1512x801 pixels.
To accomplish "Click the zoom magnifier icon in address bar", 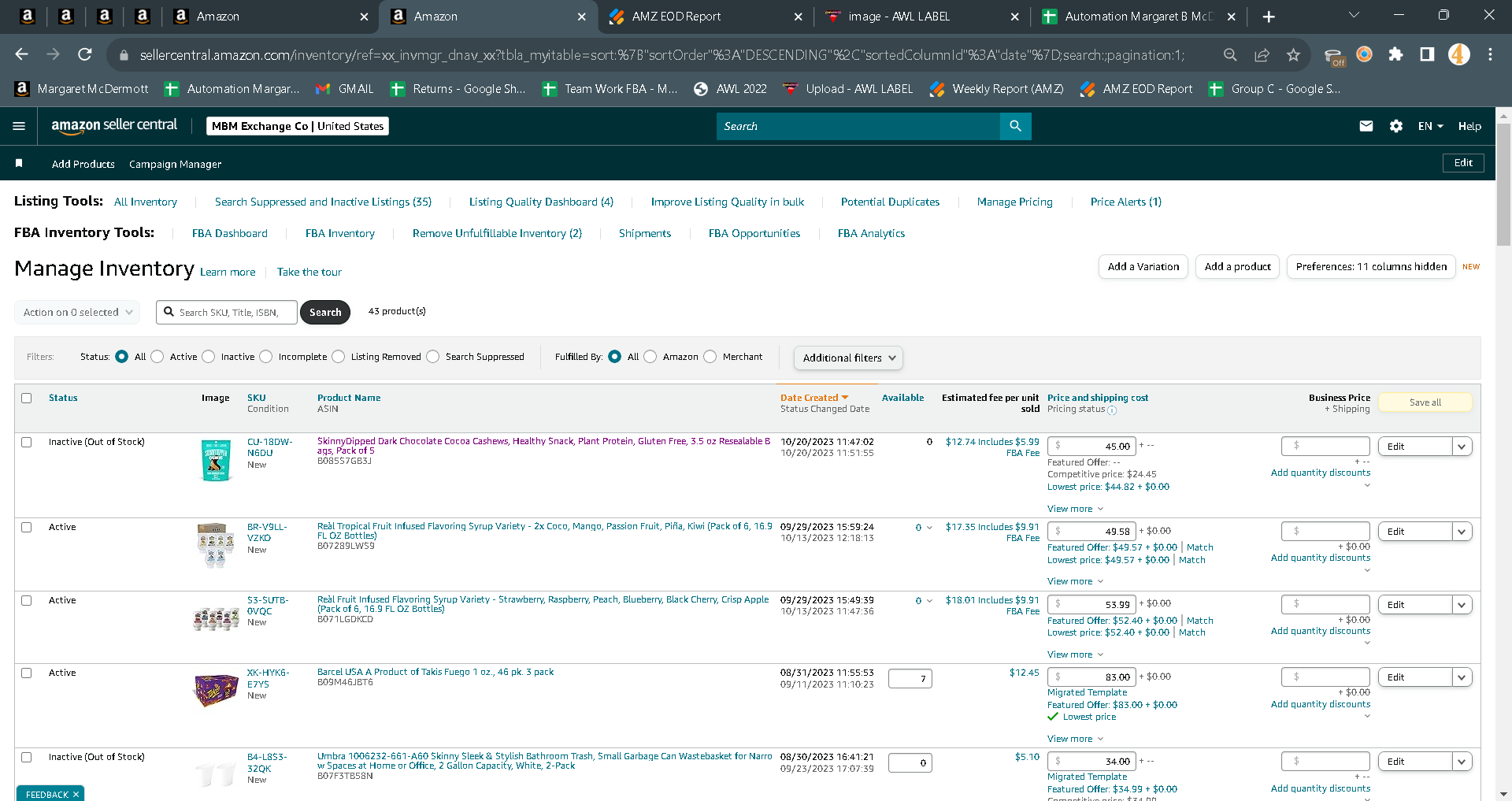I will click(x=1230, y=54).
